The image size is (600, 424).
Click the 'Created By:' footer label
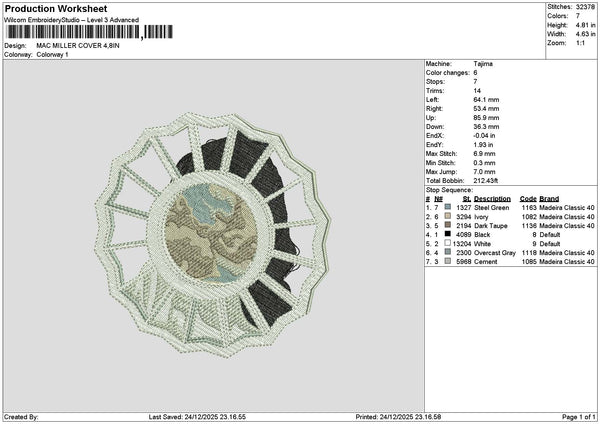point(21,417)
